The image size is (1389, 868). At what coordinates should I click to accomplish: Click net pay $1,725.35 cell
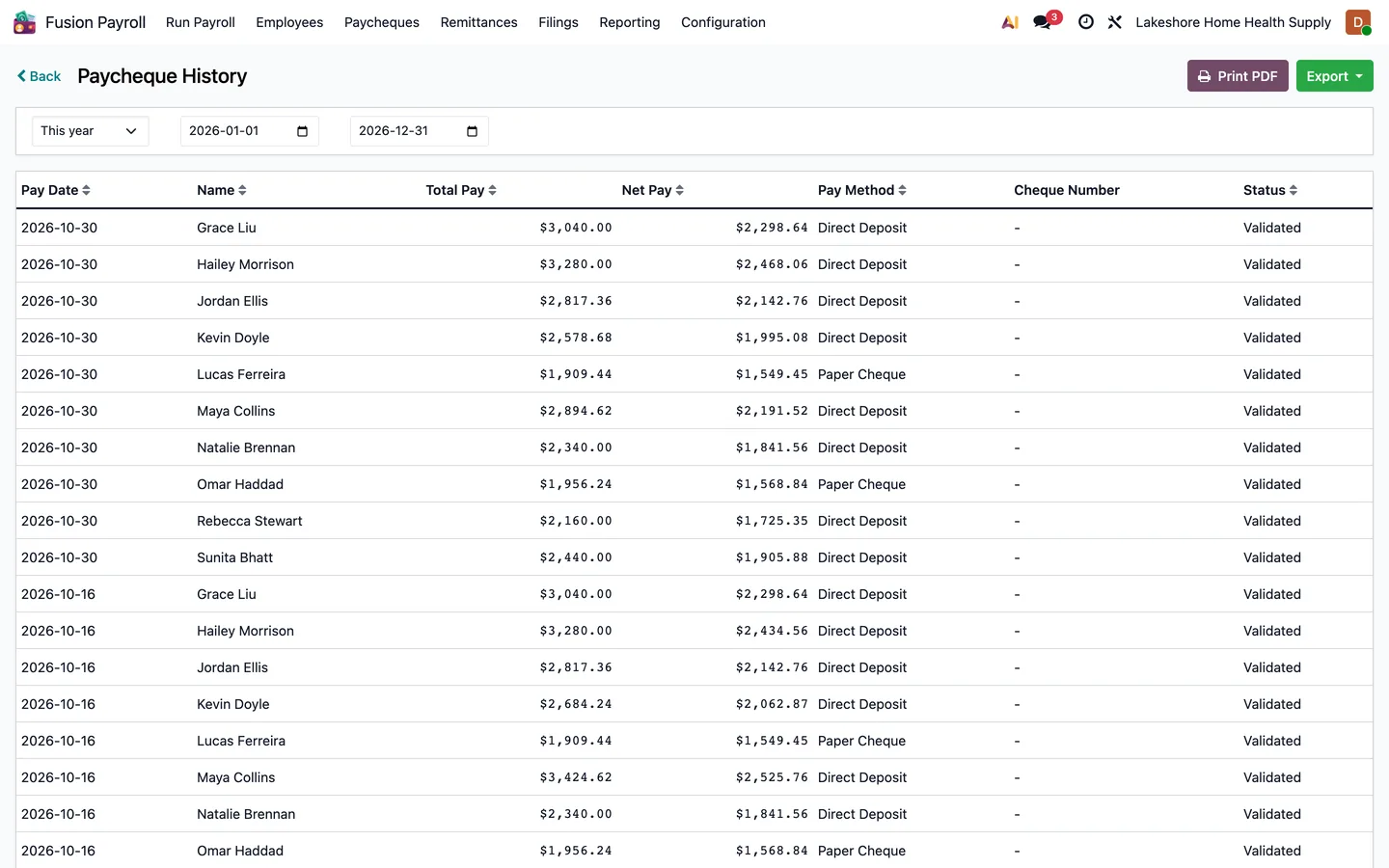click(x=772, y=521)
